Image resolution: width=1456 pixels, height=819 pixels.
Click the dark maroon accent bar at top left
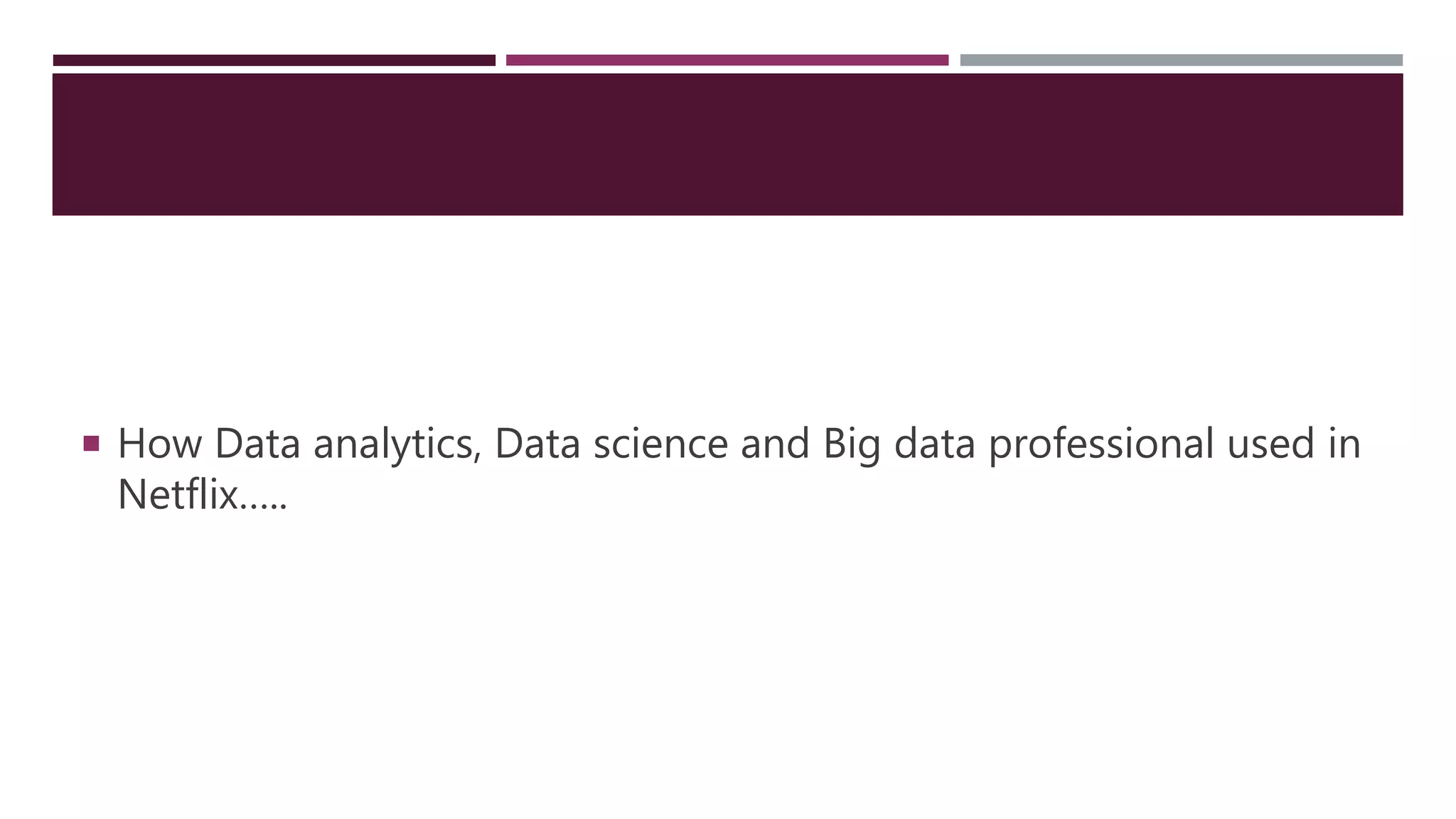coord(274,60)
